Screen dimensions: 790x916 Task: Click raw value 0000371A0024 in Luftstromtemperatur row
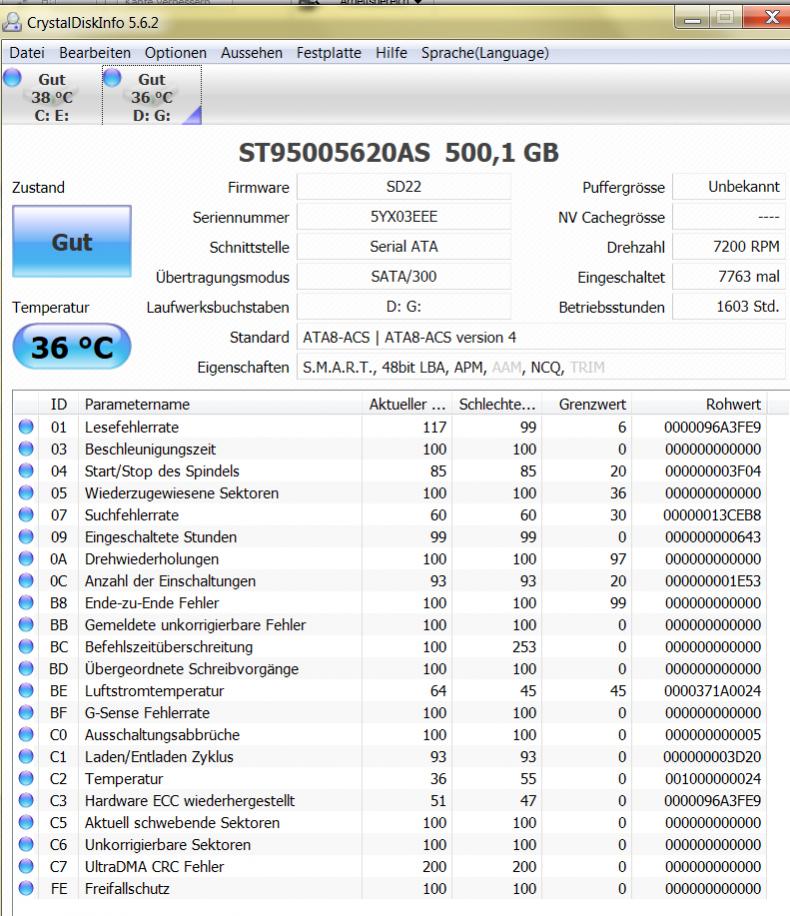tap(712, 691)
